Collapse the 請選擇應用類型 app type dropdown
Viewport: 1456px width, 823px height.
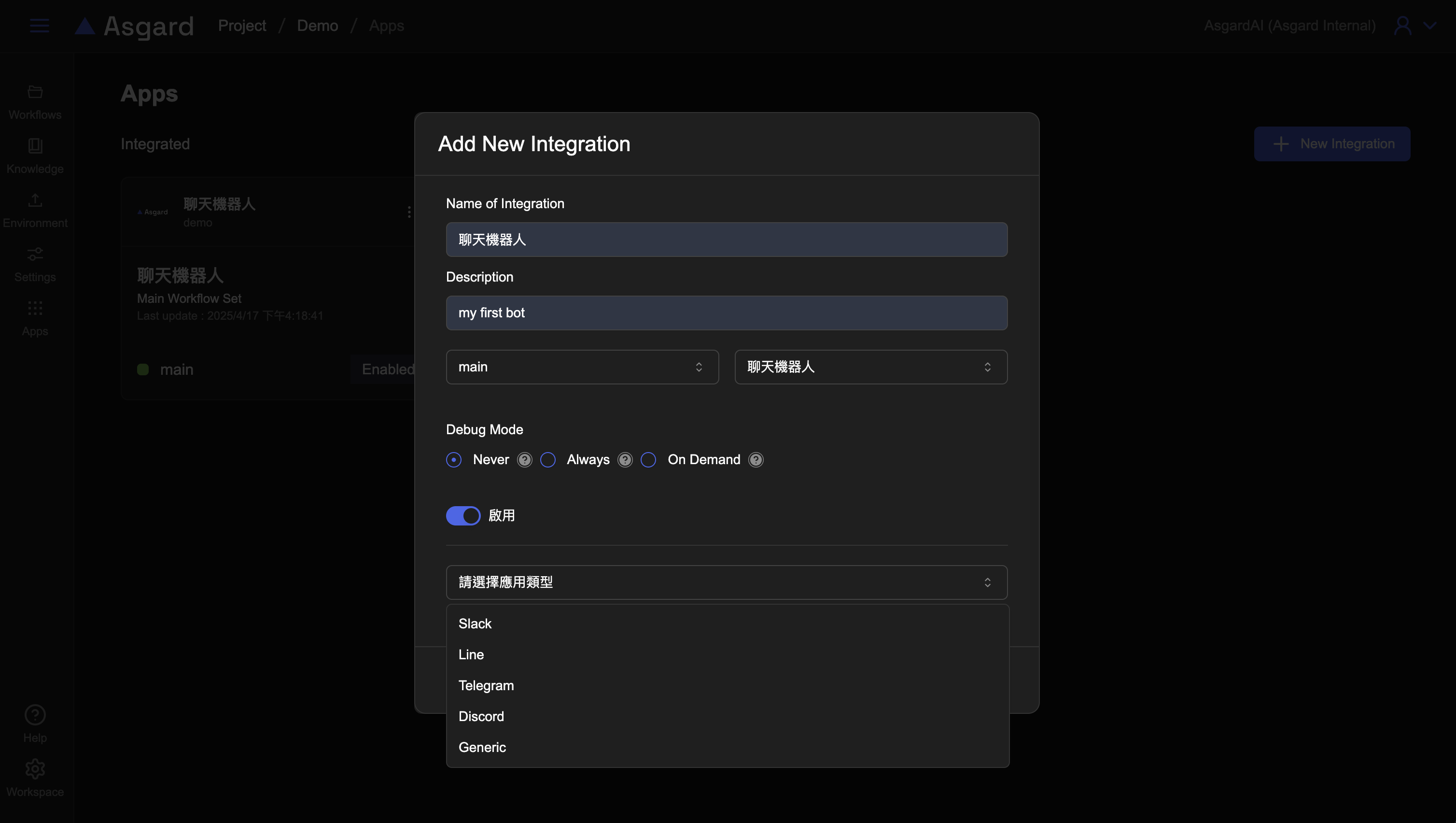[726, 582]
